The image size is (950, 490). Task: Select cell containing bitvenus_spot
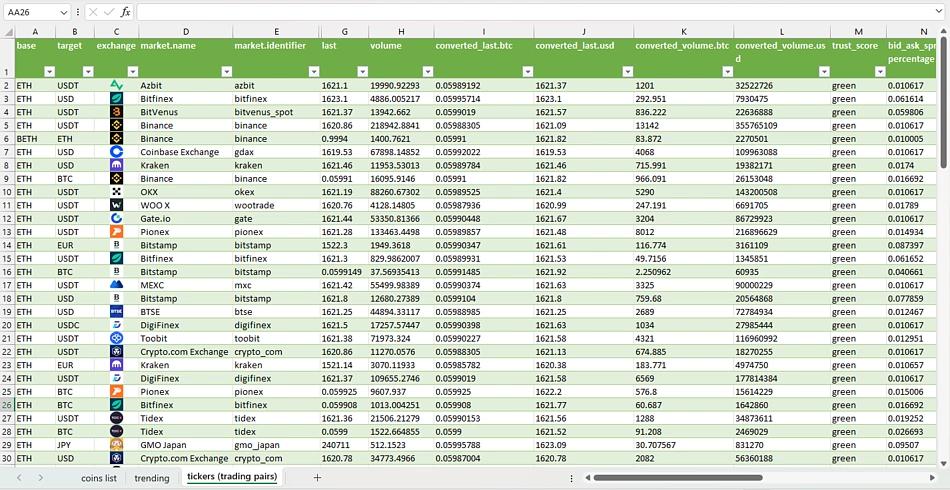276,112
